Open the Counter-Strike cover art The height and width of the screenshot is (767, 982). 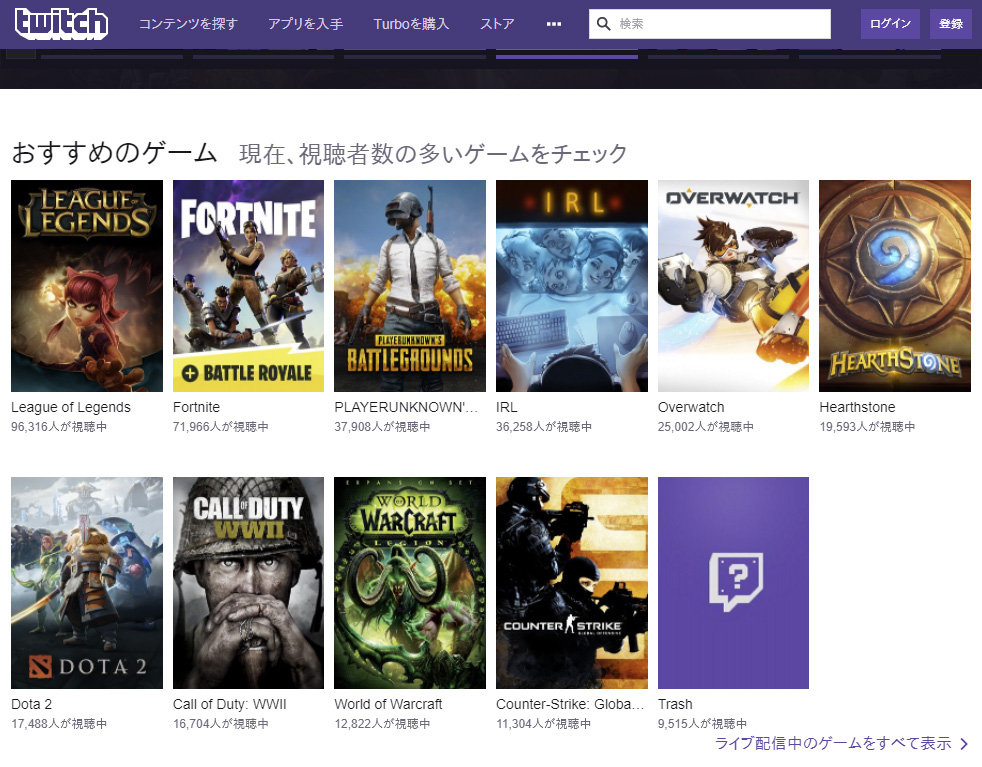coord(572,583)
